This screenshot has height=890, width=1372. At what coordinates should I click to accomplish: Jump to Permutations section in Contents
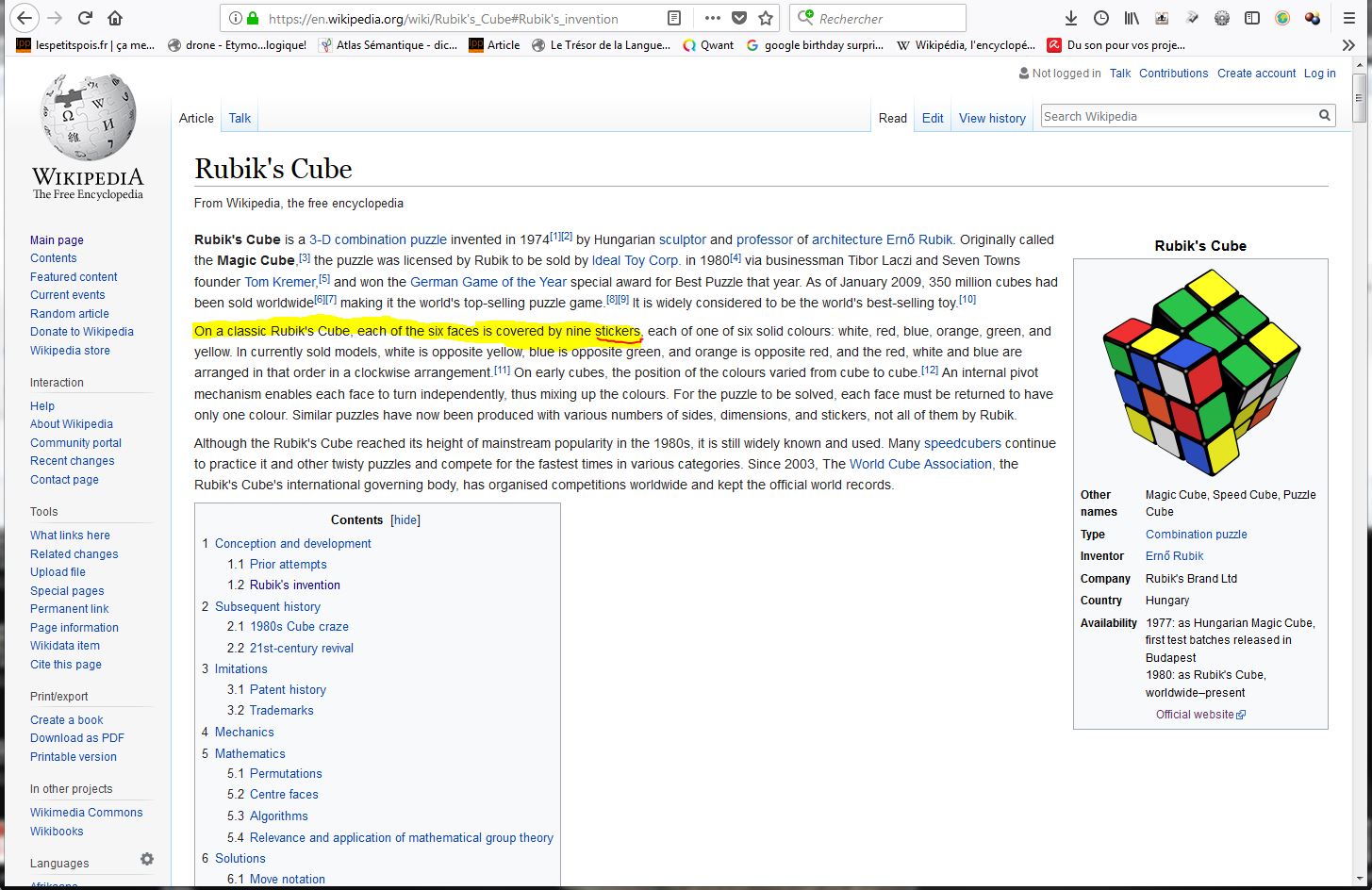[286, 774]
